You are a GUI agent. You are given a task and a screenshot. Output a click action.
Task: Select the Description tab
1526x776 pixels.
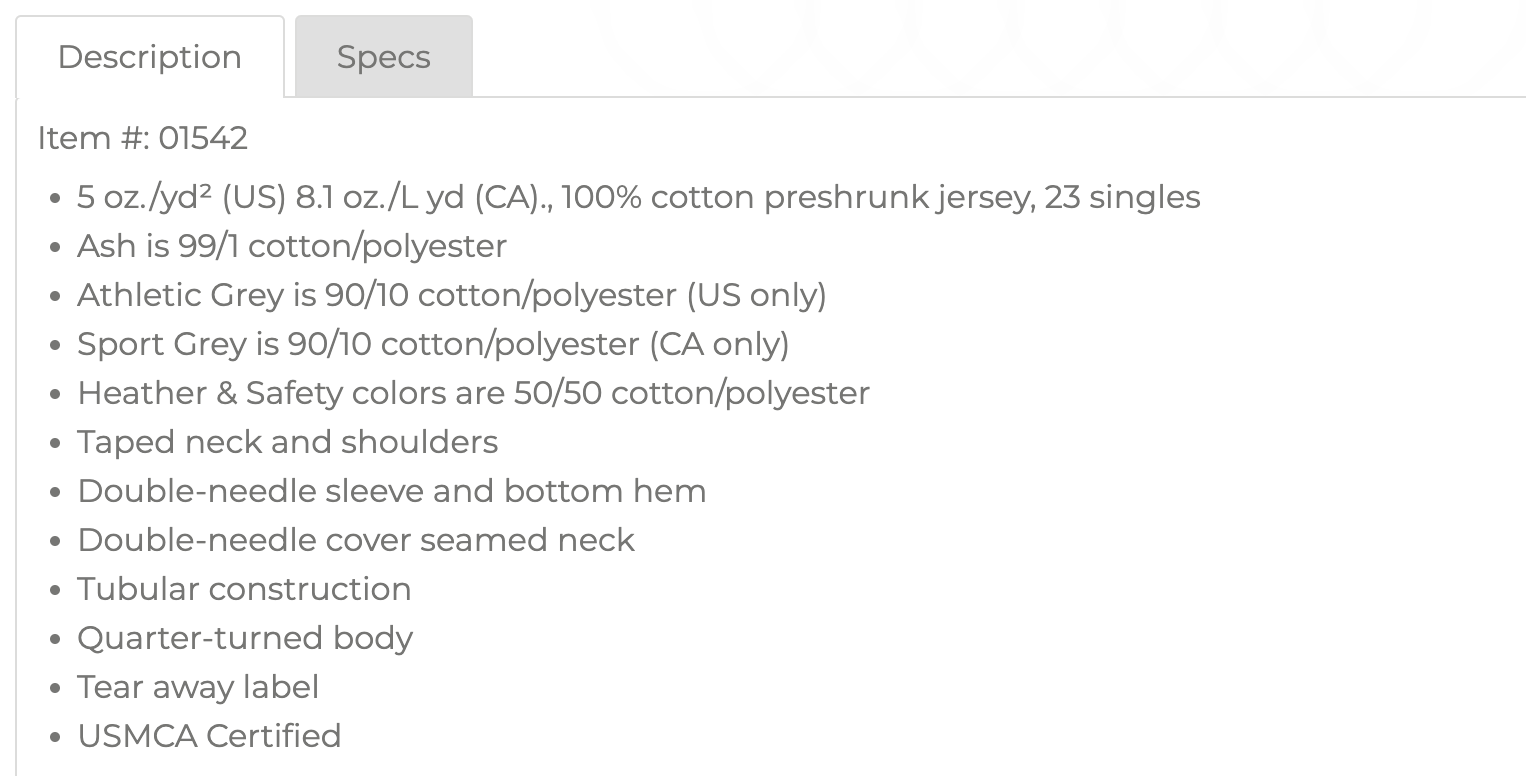tap(150, 57)
